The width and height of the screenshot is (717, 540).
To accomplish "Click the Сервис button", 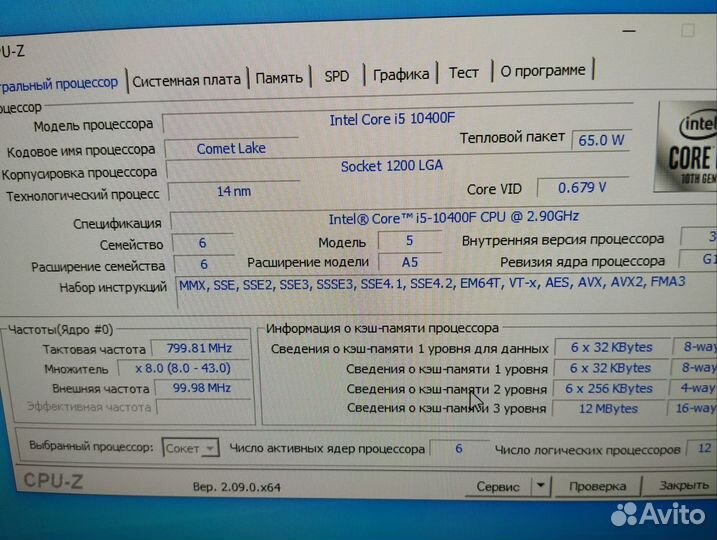I will point(498,487).
